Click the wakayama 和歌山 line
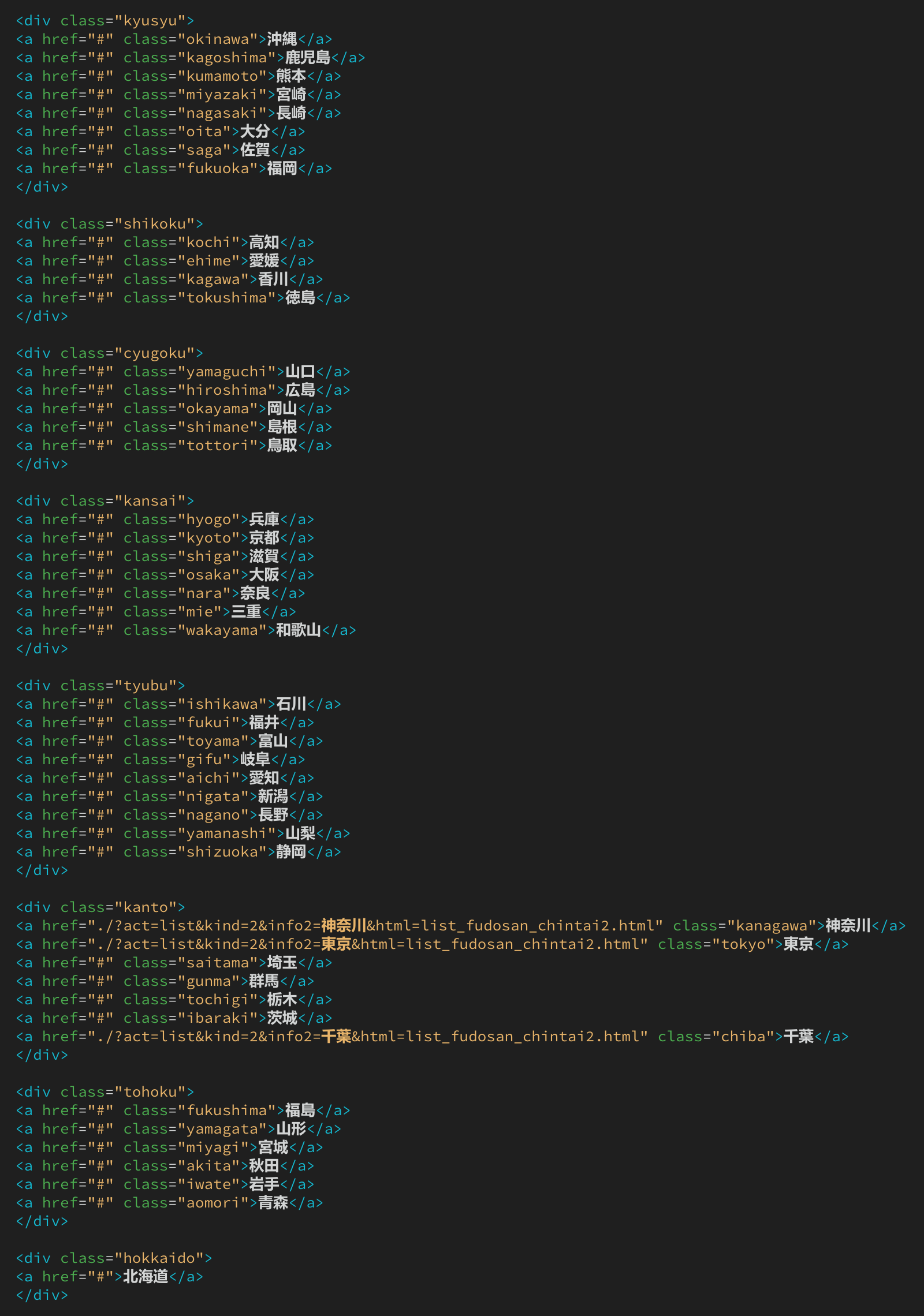Screen dimensions: 924x1316 pyautogui.click(x=186, y=630)
